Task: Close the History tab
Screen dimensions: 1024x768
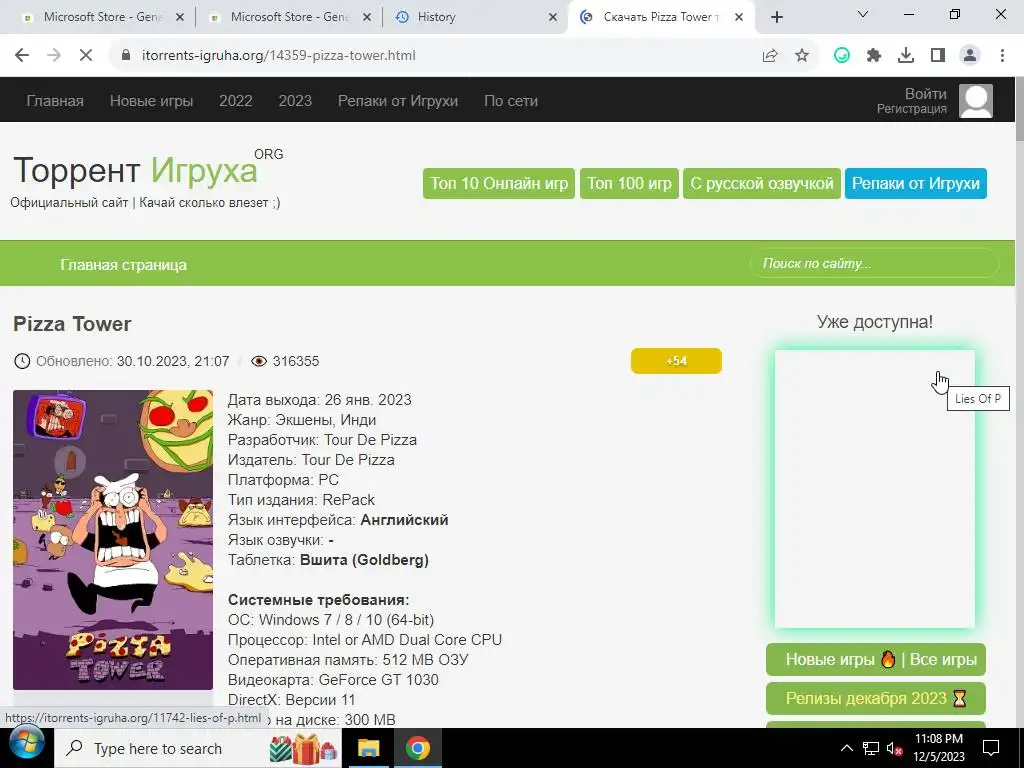Action: coord(553,17)
